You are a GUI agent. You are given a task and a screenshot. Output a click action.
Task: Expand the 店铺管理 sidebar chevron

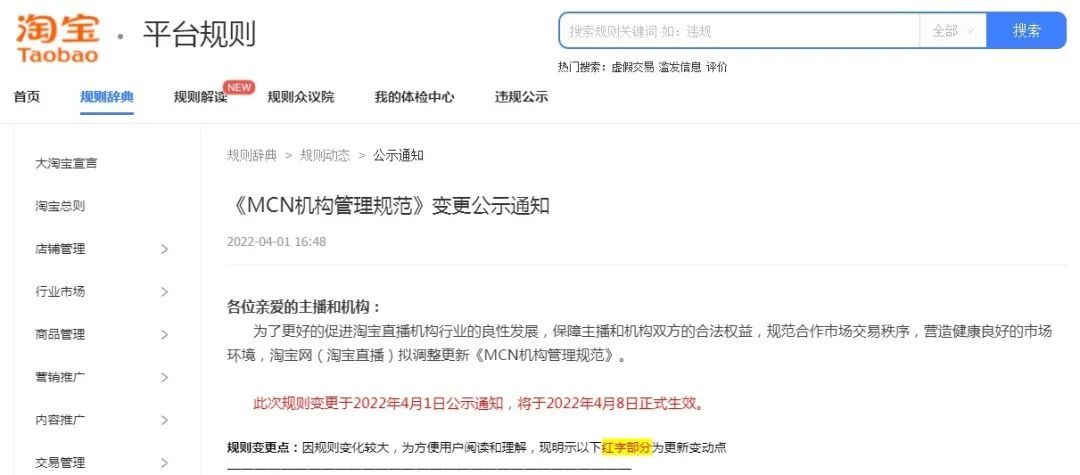pos(164,249)
